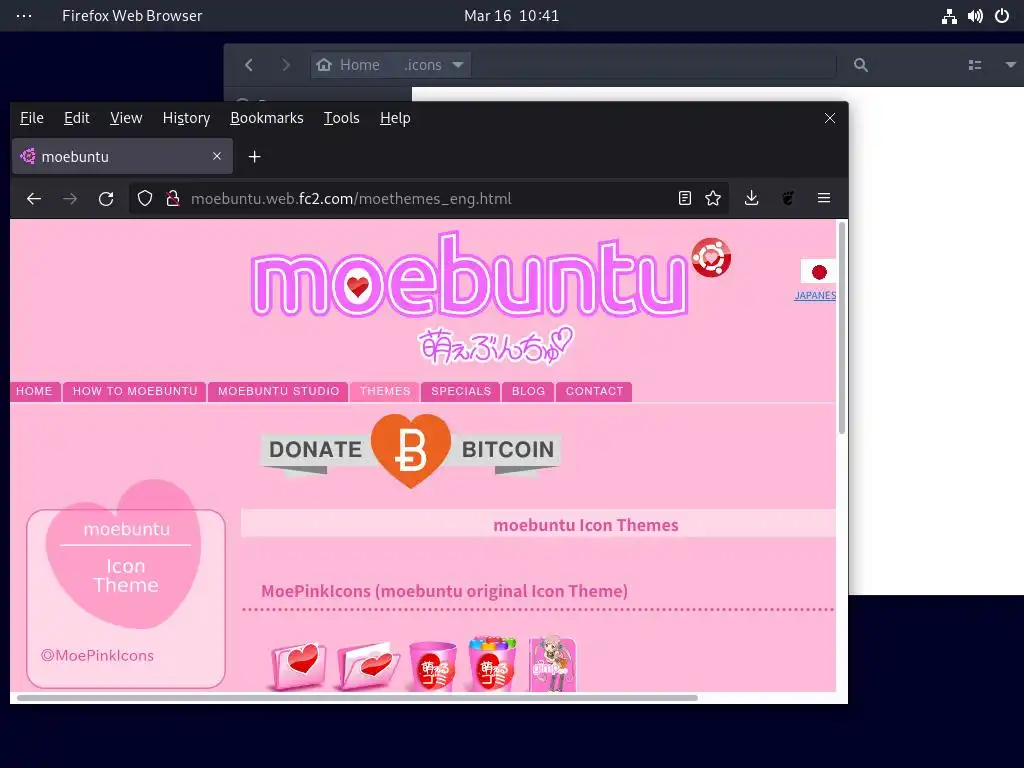Click the moebuntu Icon Themes heading
1024x768 pixels.
click(x=586, y=525)
